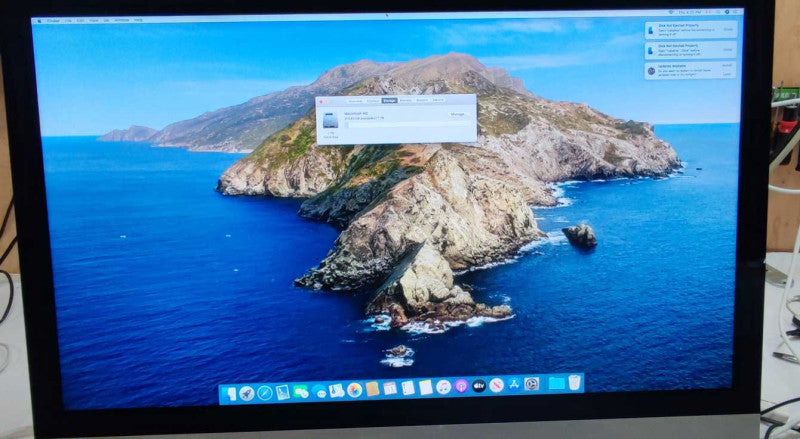Close second Disk Not Ejected notification
800x439 pixels.
pos(728,50)
